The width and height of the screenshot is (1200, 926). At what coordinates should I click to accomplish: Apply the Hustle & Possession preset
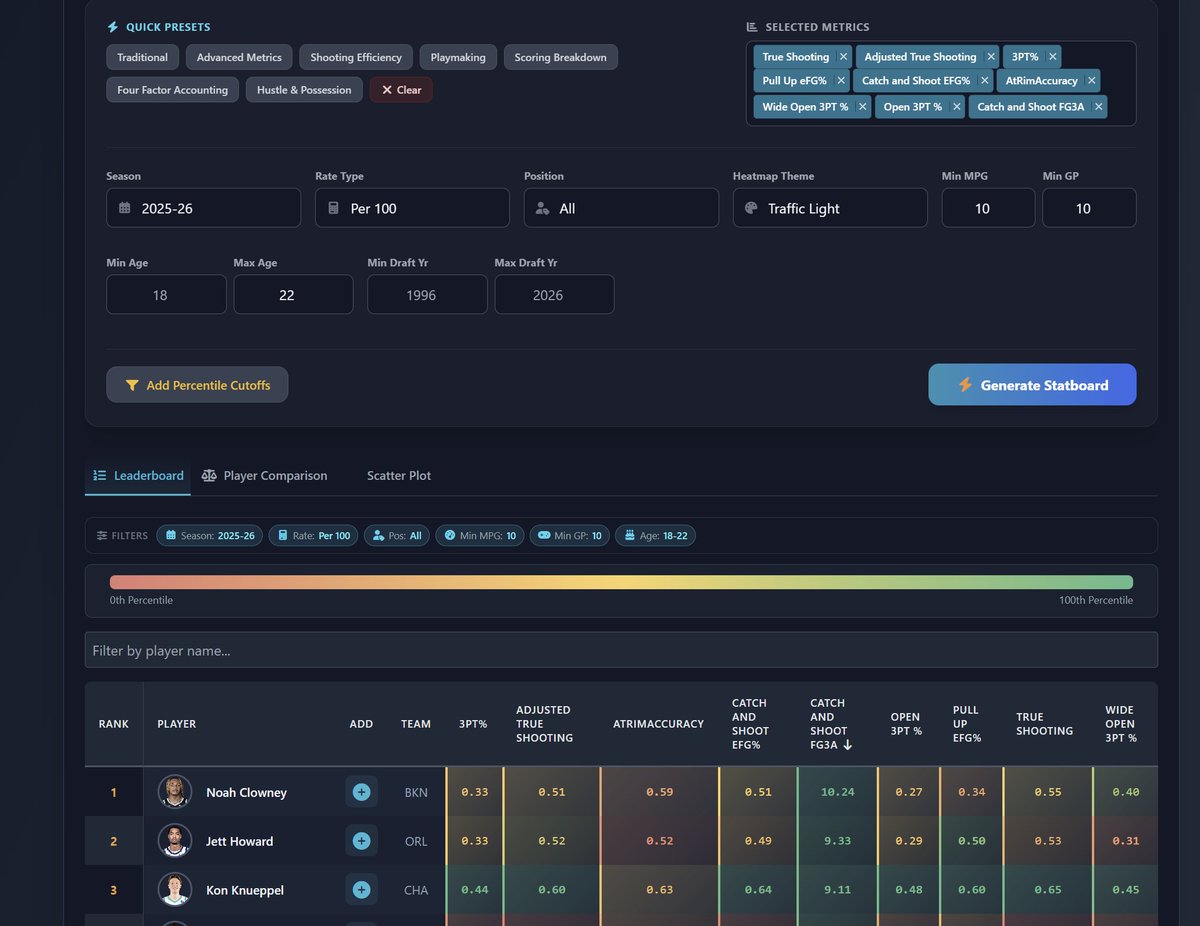click(x=304, y=90)
